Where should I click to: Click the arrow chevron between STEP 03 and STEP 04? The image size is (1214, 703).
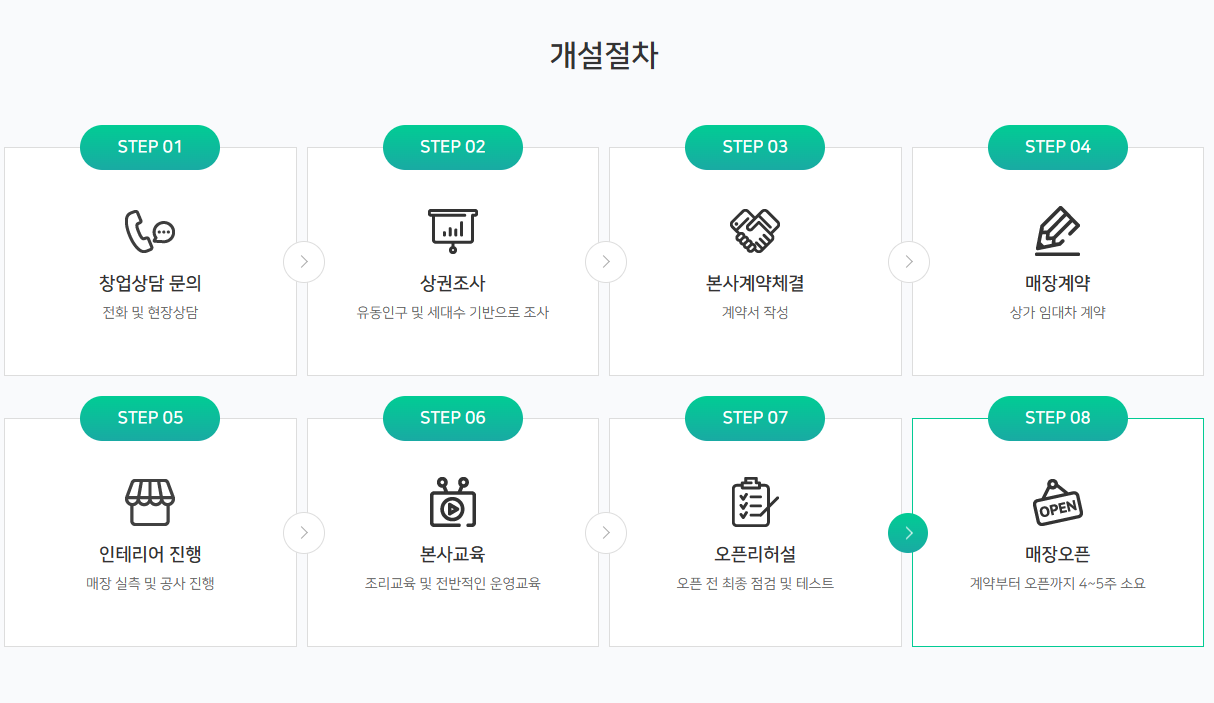tap(909, 262)
